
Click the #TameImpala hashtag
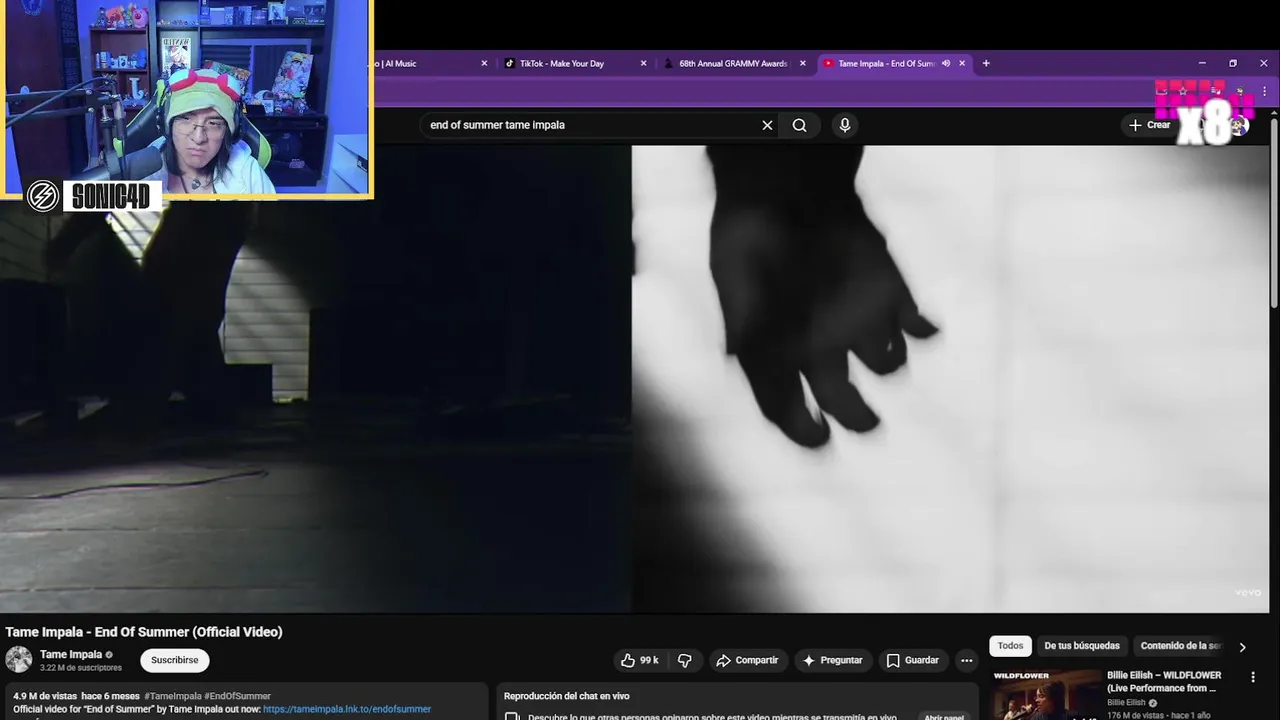172,696
